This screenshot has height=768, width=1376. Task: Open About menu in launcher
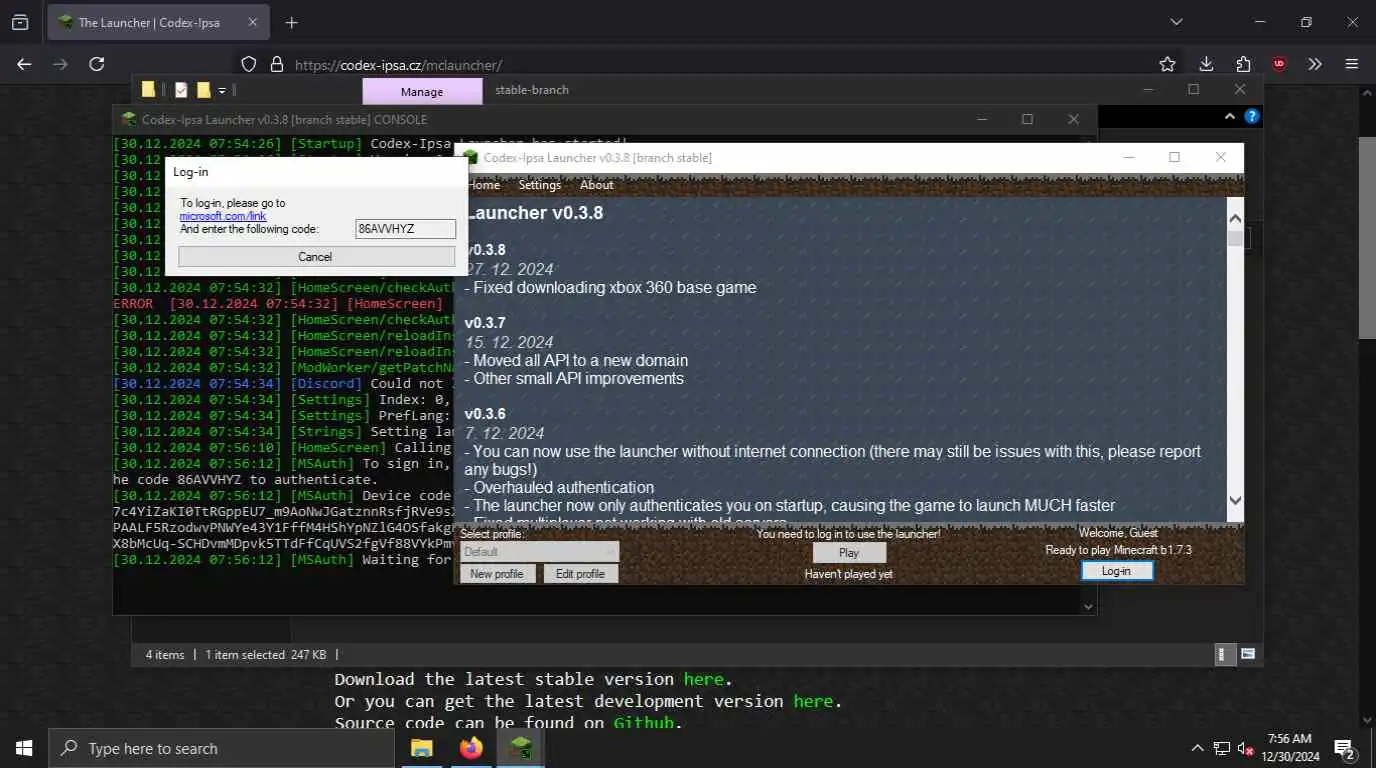(597, 185)
